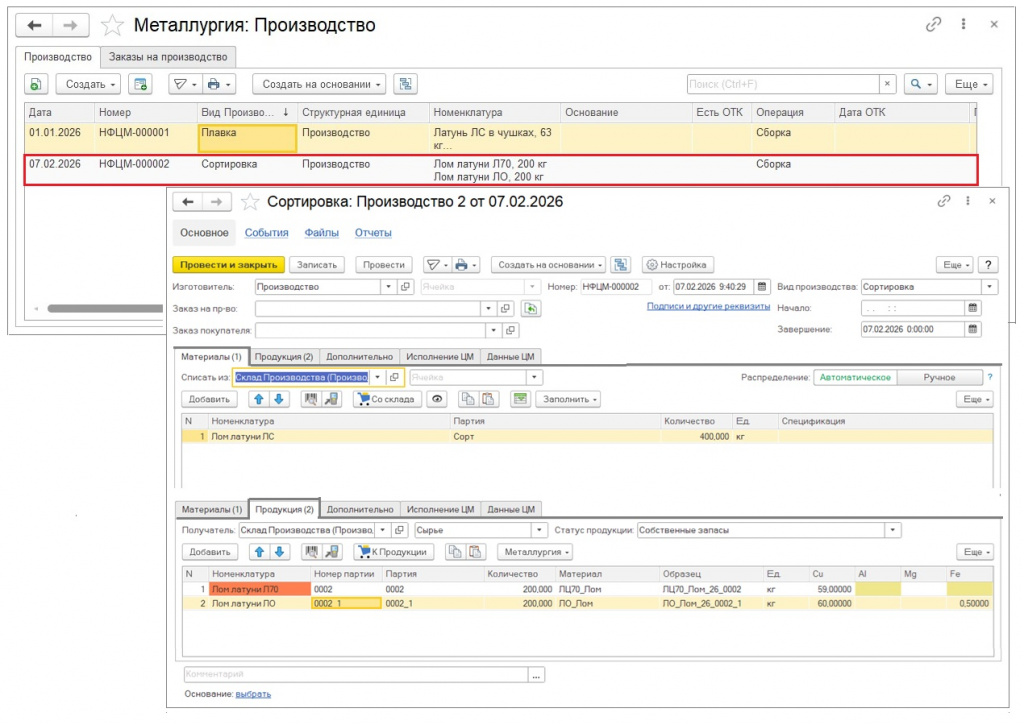This screenshot has width=1024, height=725.
Task: Click Со склада button in Материалы toolbar
Action: click(x=388, y=399)
